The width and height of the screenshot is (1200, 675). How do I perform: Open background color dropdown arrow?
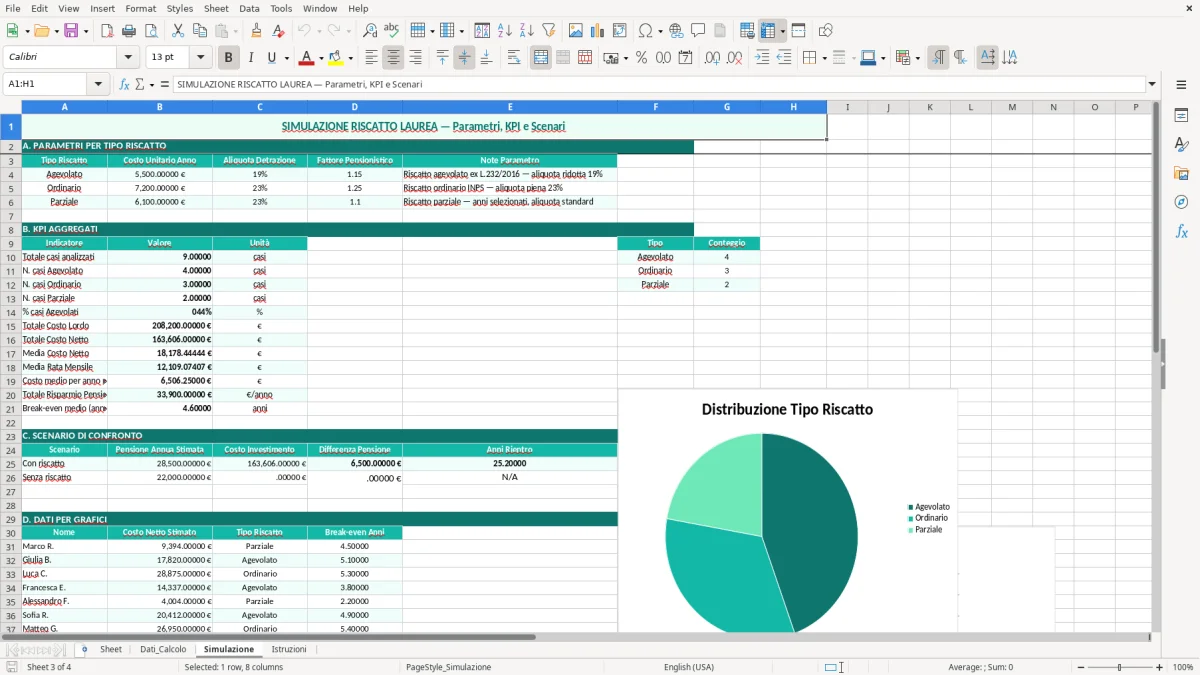point(351,58)
